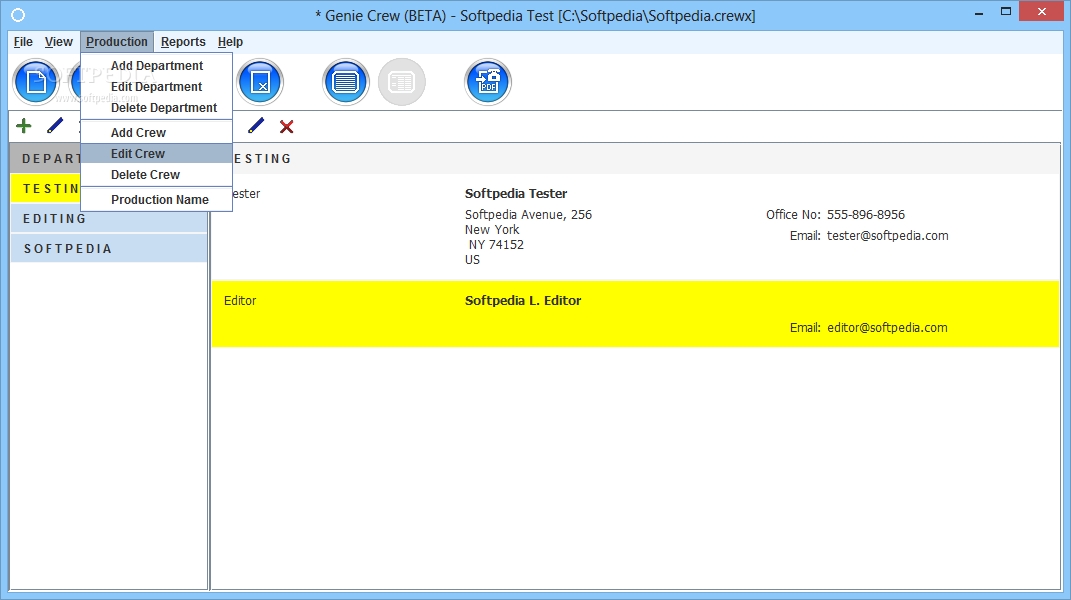The image size is (1071, 600).
Task: Choose Add Department from the menu
Action: (156, 66)
